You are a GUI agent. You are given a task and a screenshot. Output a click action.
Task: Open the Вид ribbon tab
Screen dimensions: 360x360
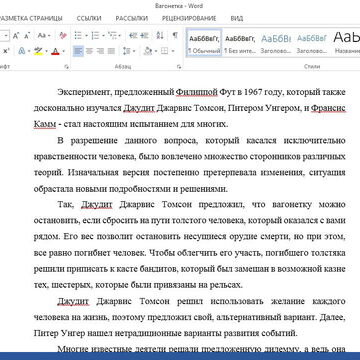click(237, 18)
